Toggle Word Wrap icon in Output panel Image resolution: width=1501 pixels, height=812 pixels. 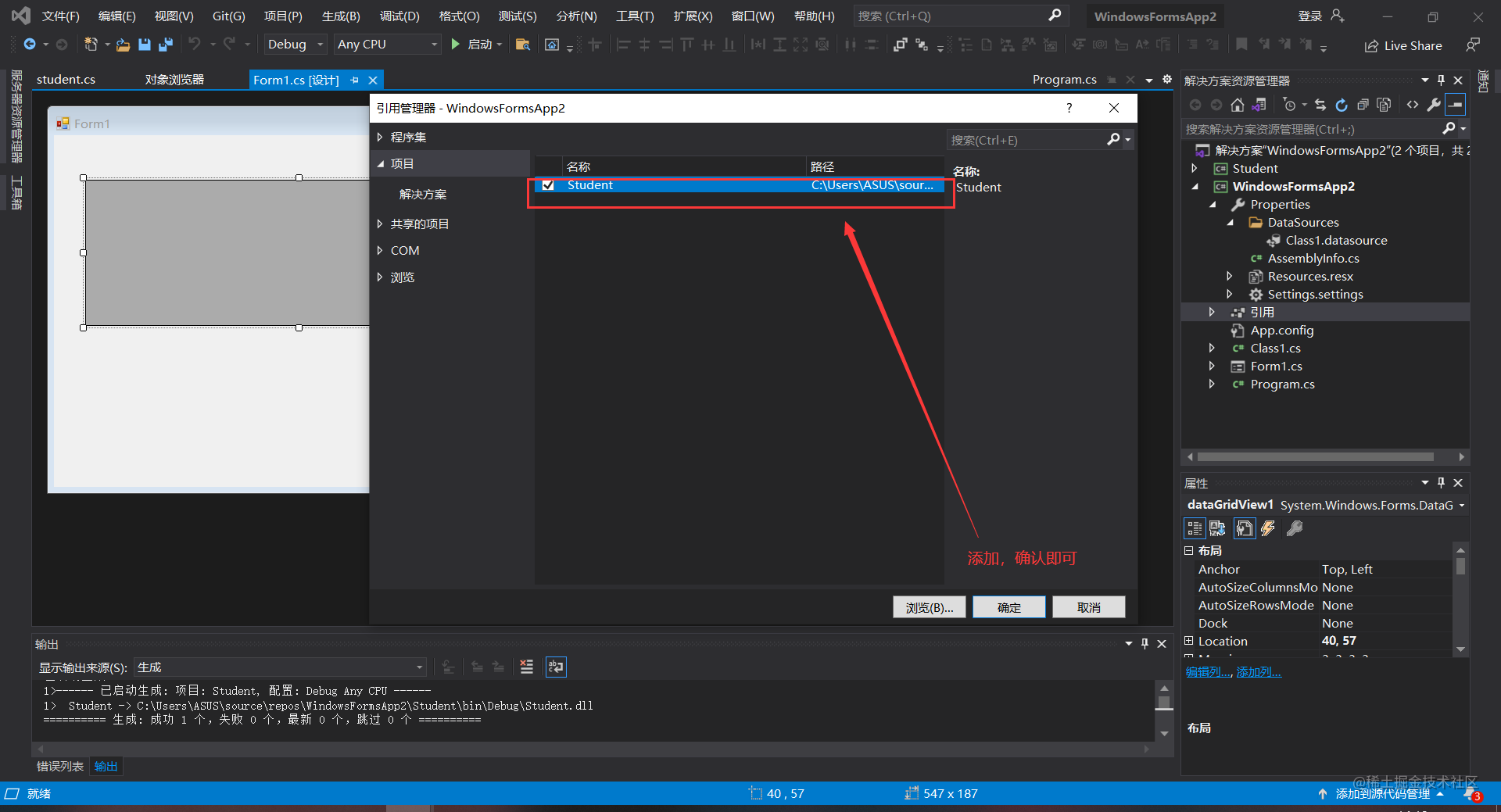point(556,667)
